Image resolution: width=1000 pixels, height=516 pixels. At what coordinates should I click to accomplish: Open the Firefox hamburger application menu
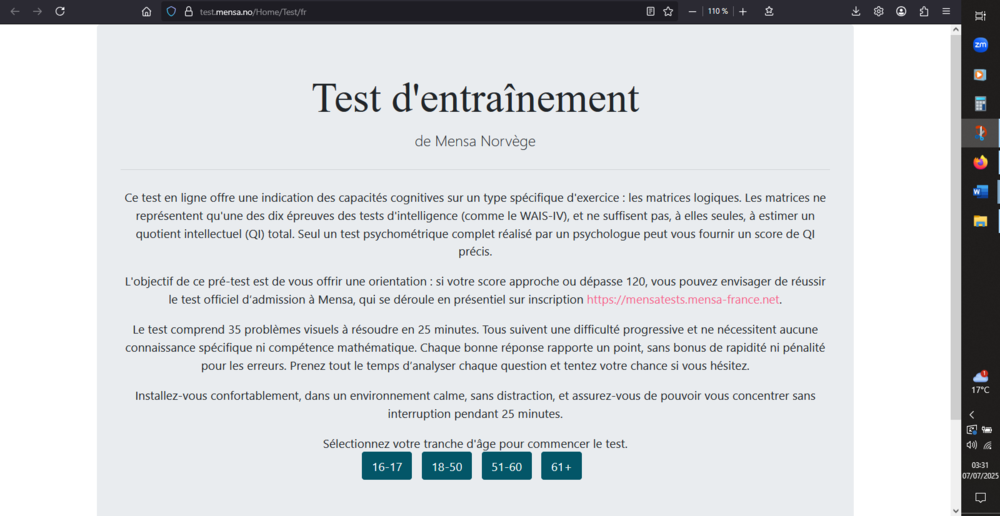(946, 11)
